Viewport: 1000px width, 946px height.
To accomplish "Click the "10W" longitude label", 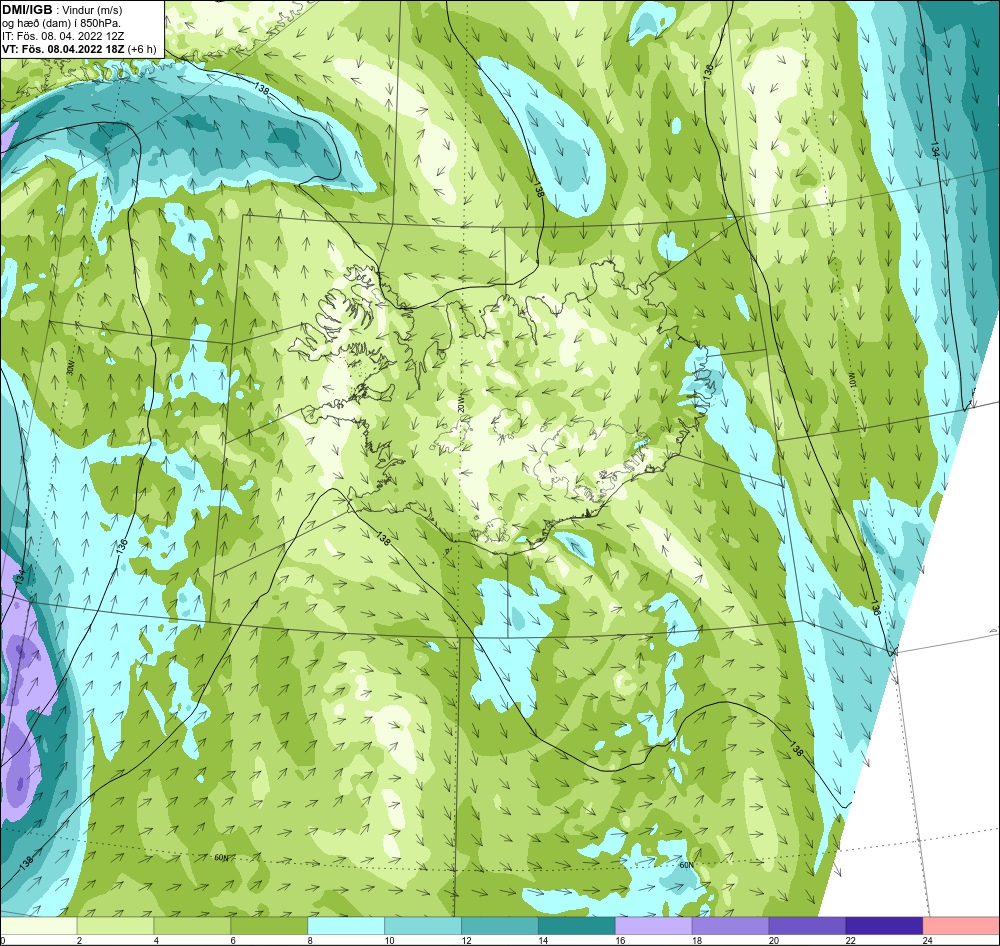I will click(853, 380).
